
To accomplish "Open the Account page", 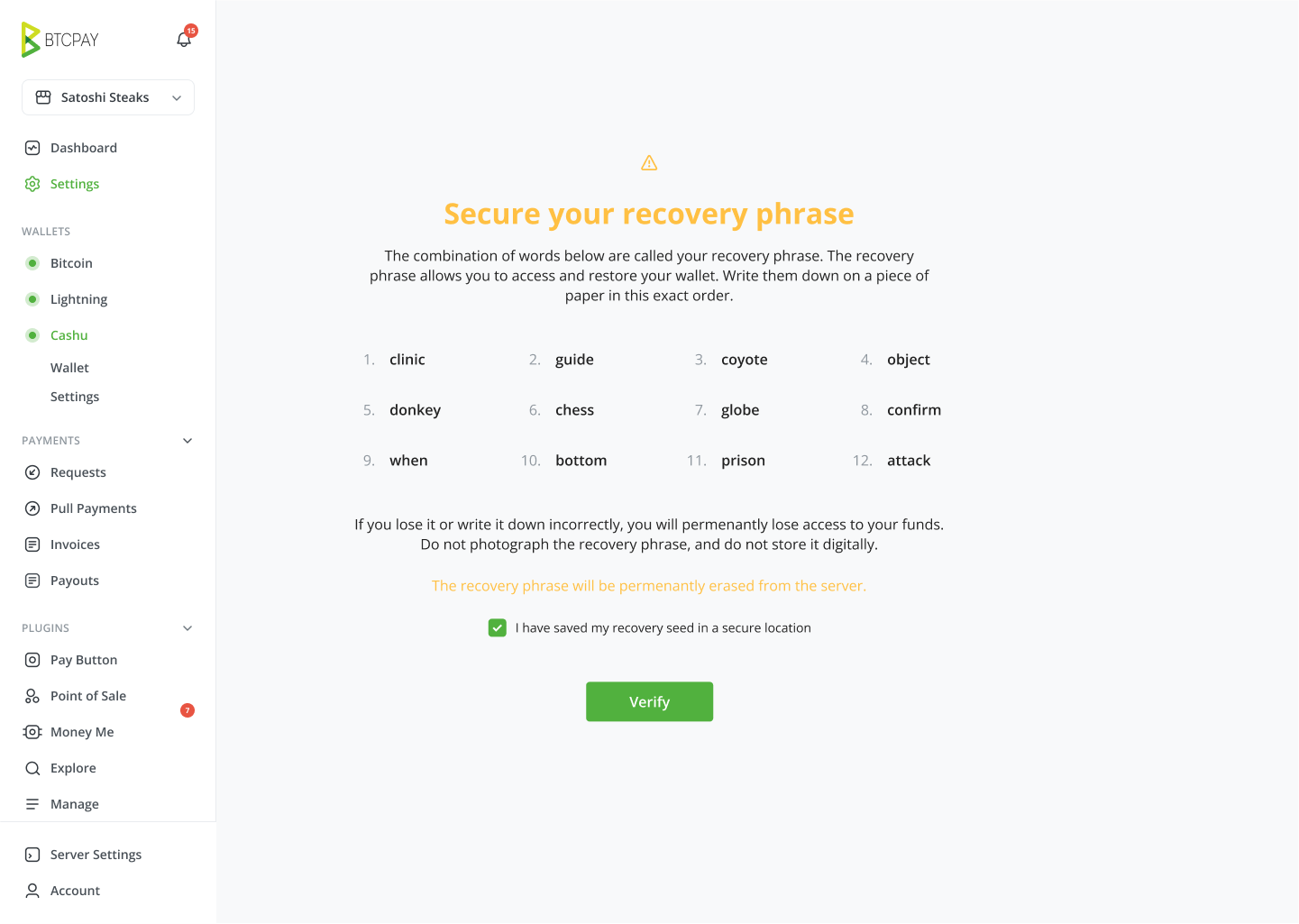I will (75, 891).
